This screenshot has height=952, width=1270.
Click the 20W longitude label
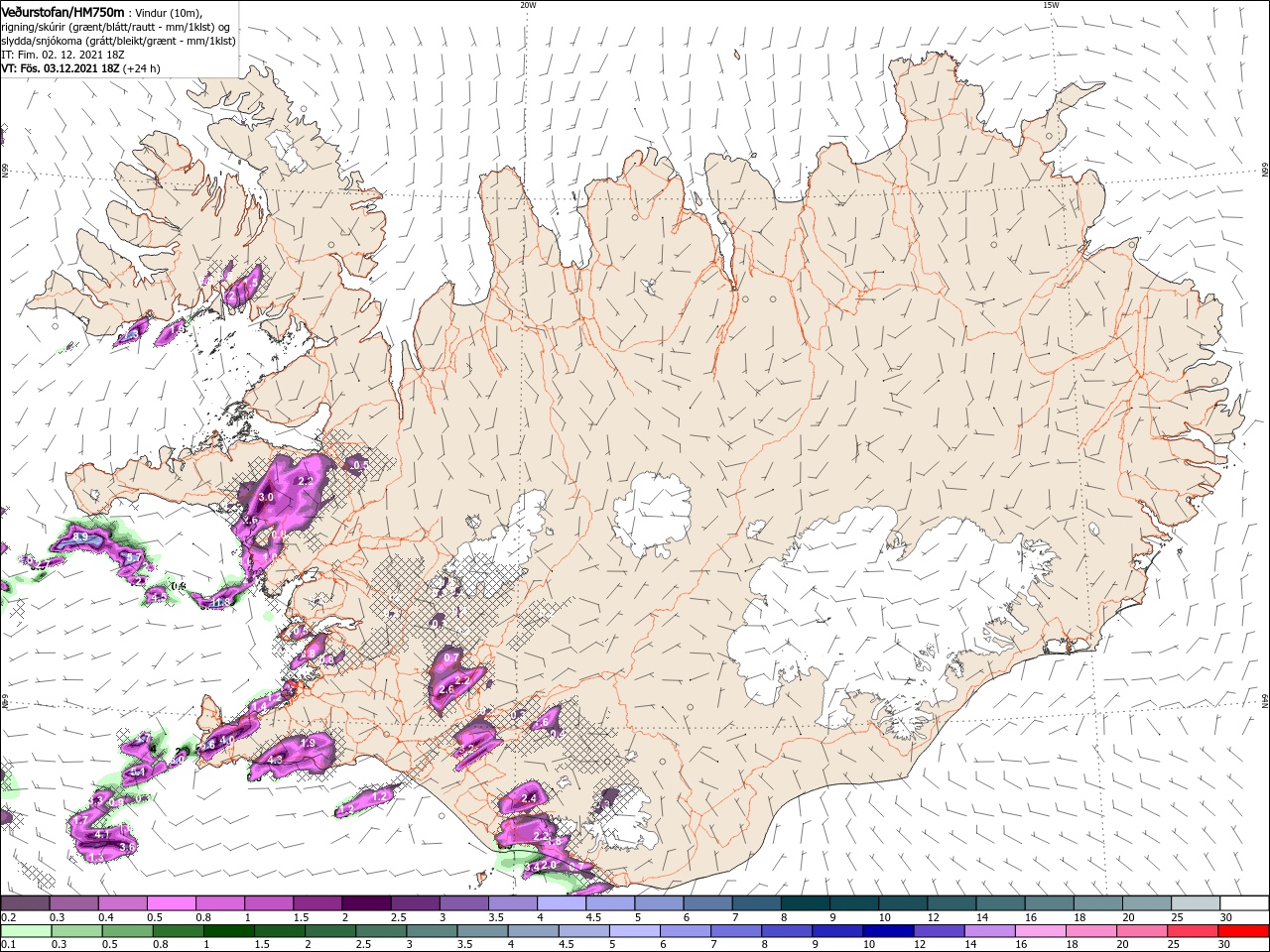point(527,5)
